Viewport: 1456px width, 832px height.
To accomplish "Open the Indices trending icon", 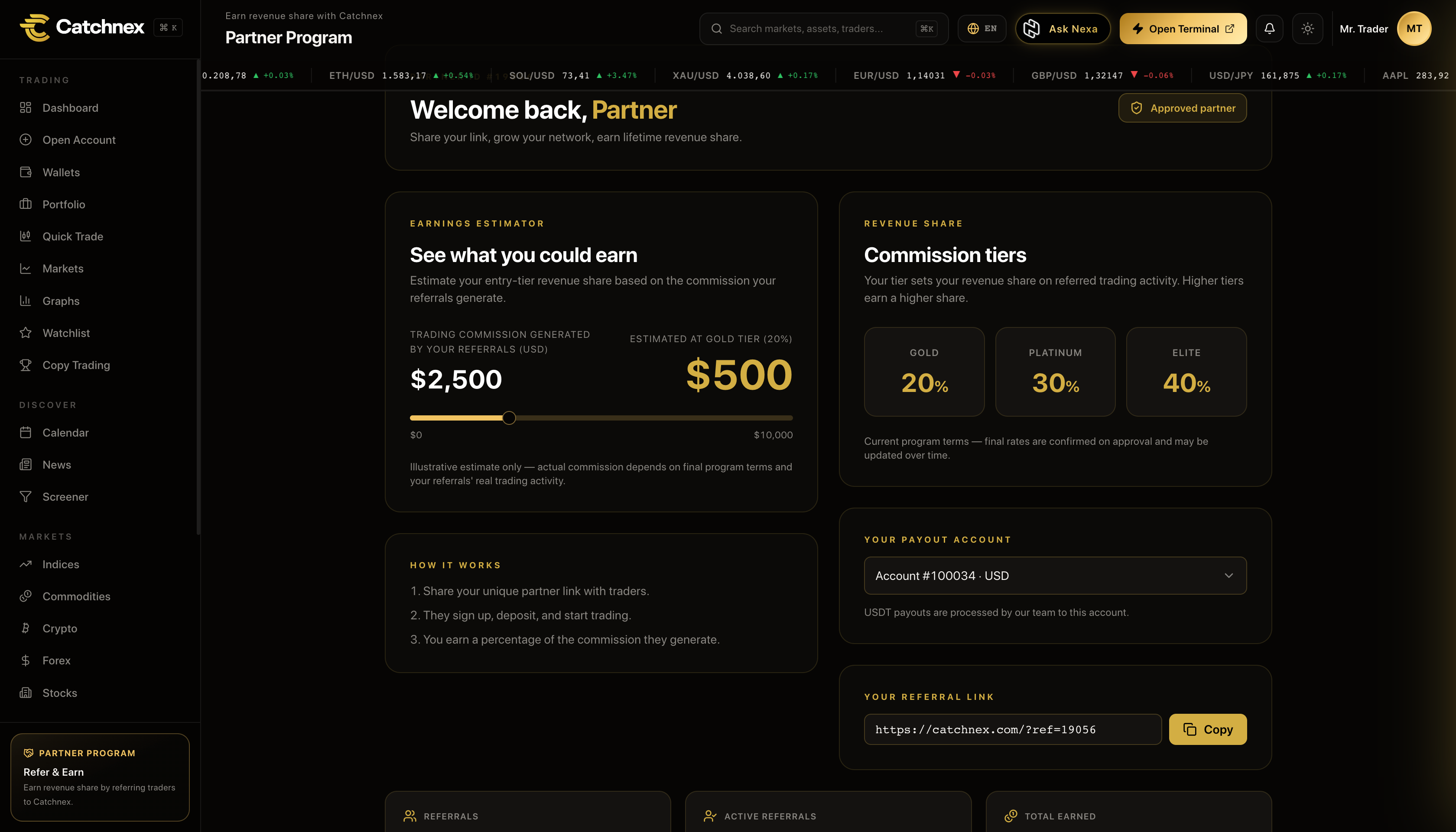I will pyautogui.click(x=26, y=564).
